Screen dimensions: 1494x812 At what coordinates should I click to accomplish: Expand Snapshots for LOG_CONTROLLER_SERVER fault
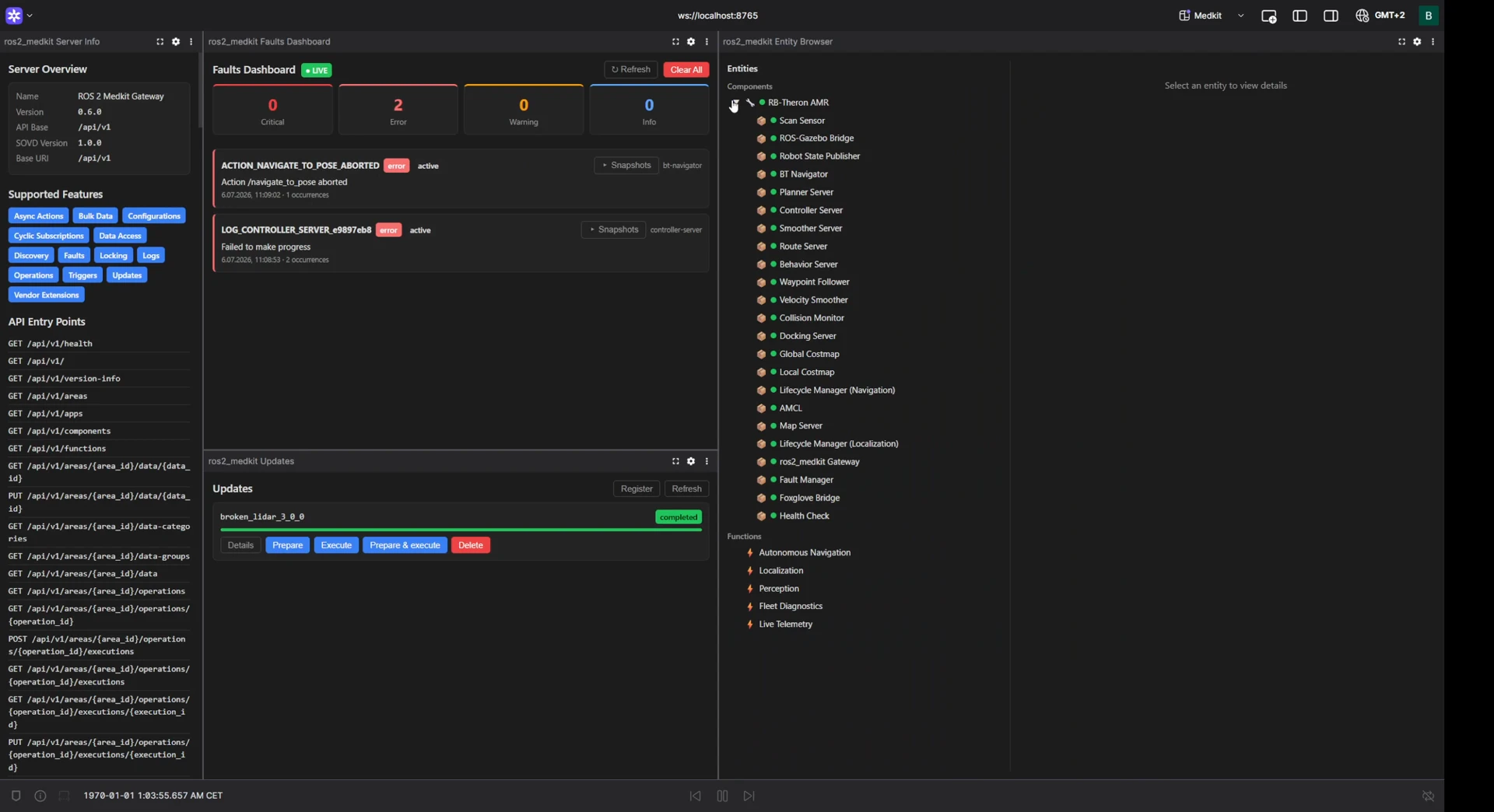point(613,230)
